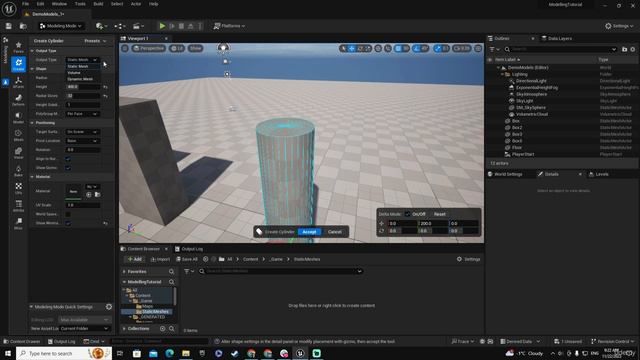
Task: Open the Deform tools category
Action: tap(18, 100)
